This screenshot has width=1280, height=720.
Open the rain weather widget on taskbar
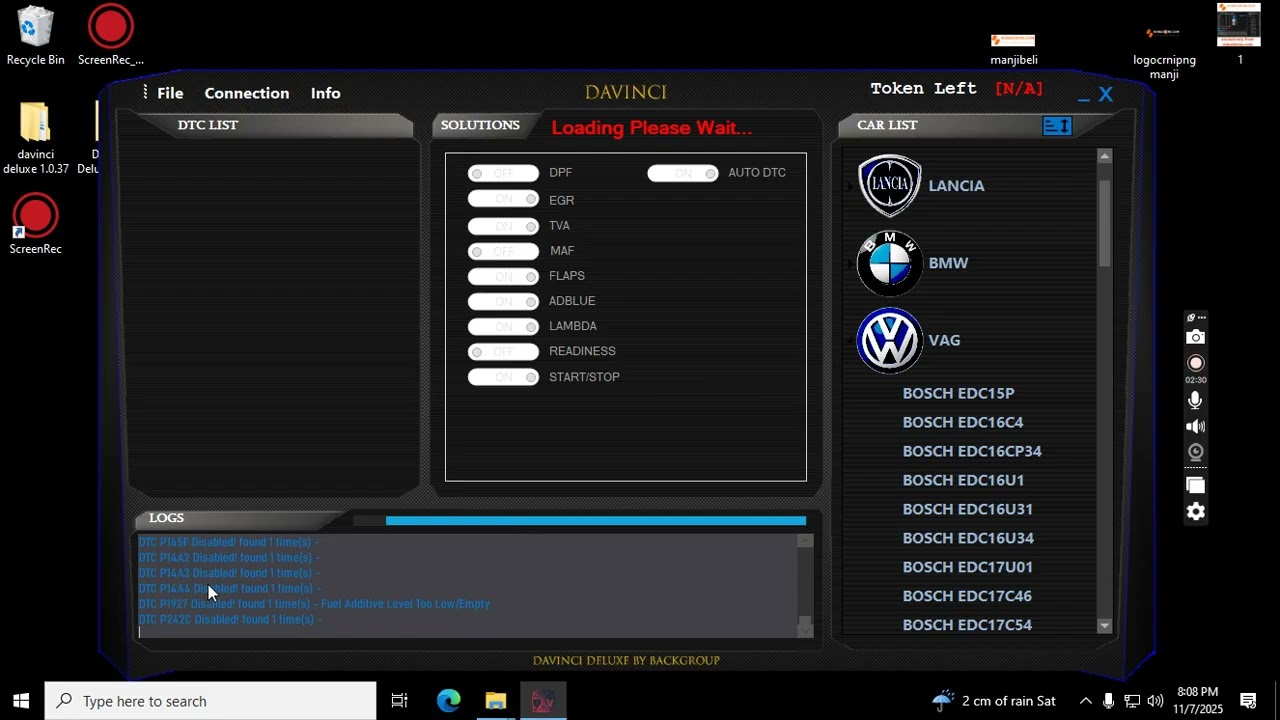993,701
